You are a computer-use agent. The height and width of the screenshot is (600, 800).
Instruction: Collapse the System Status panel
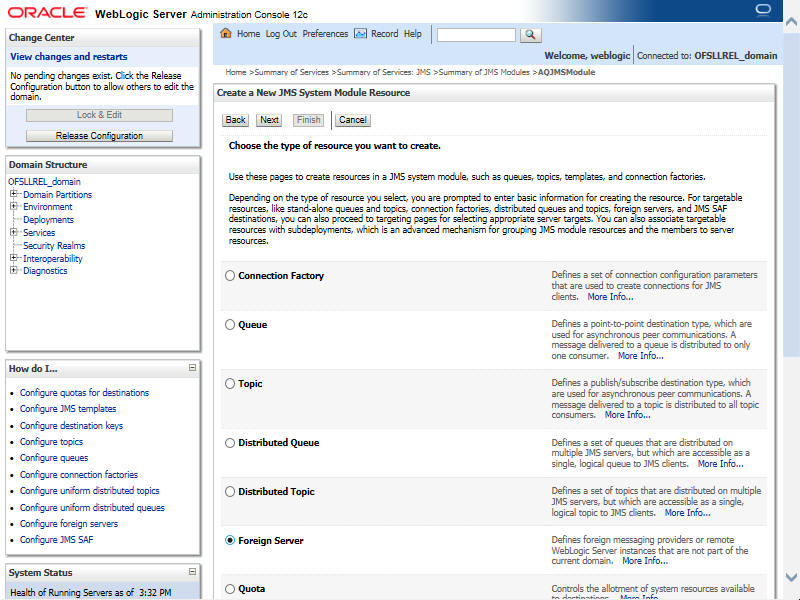pyautogui.click(x=192, y=571)
